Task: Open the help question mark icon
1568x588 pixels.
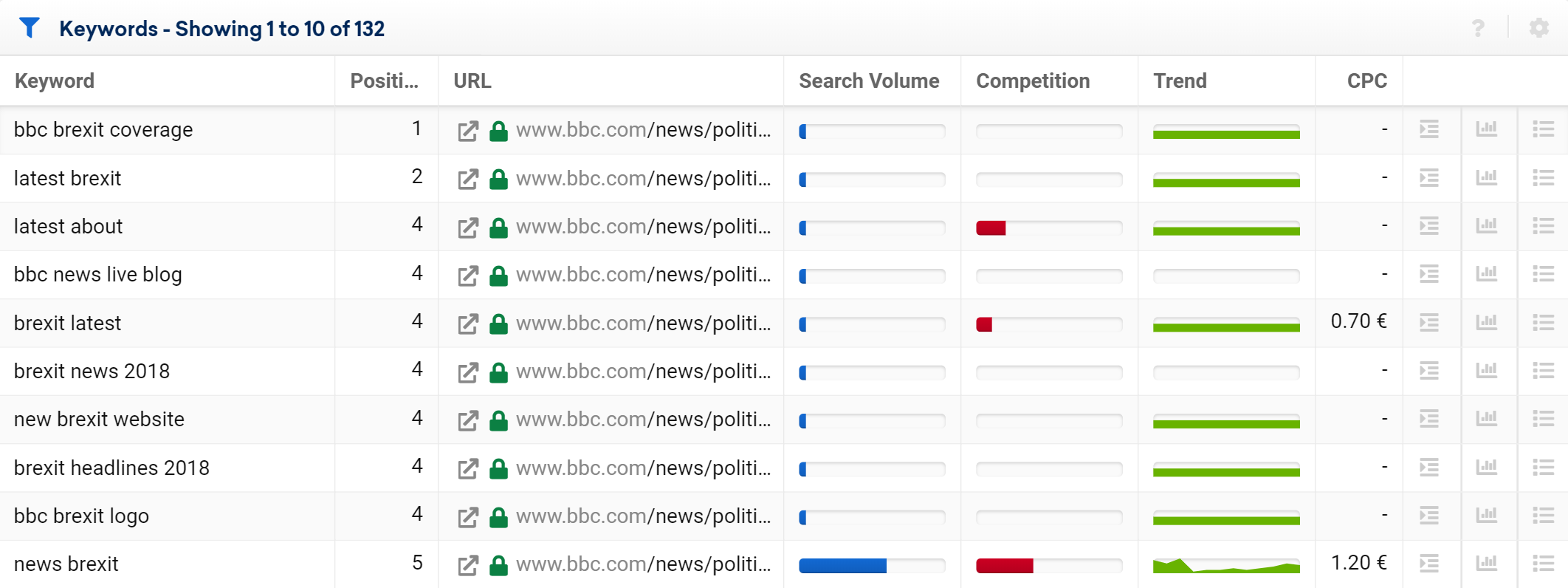Action: point(1478,28)
